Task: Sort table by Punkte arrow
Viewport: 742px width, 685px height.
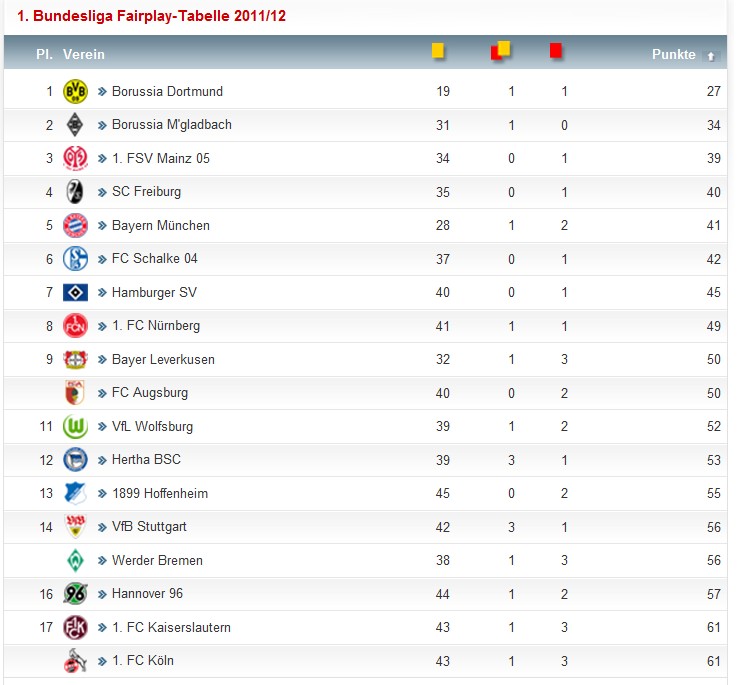Action: click(x=711, y=56)
